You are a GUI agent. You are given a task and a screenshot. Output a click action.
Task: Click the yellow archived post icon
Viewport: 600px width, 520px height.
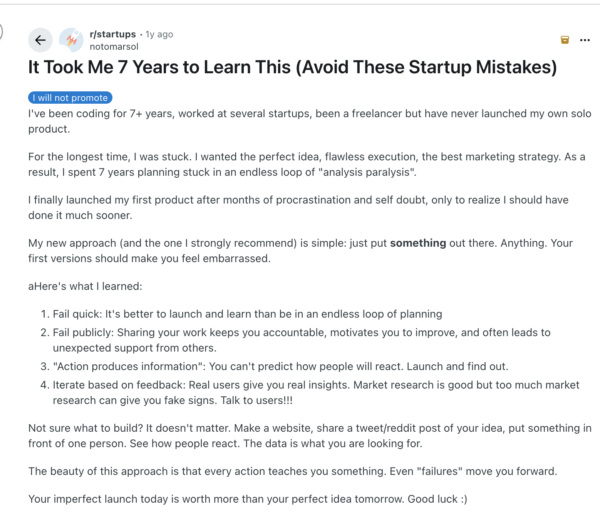pos(565,40)
